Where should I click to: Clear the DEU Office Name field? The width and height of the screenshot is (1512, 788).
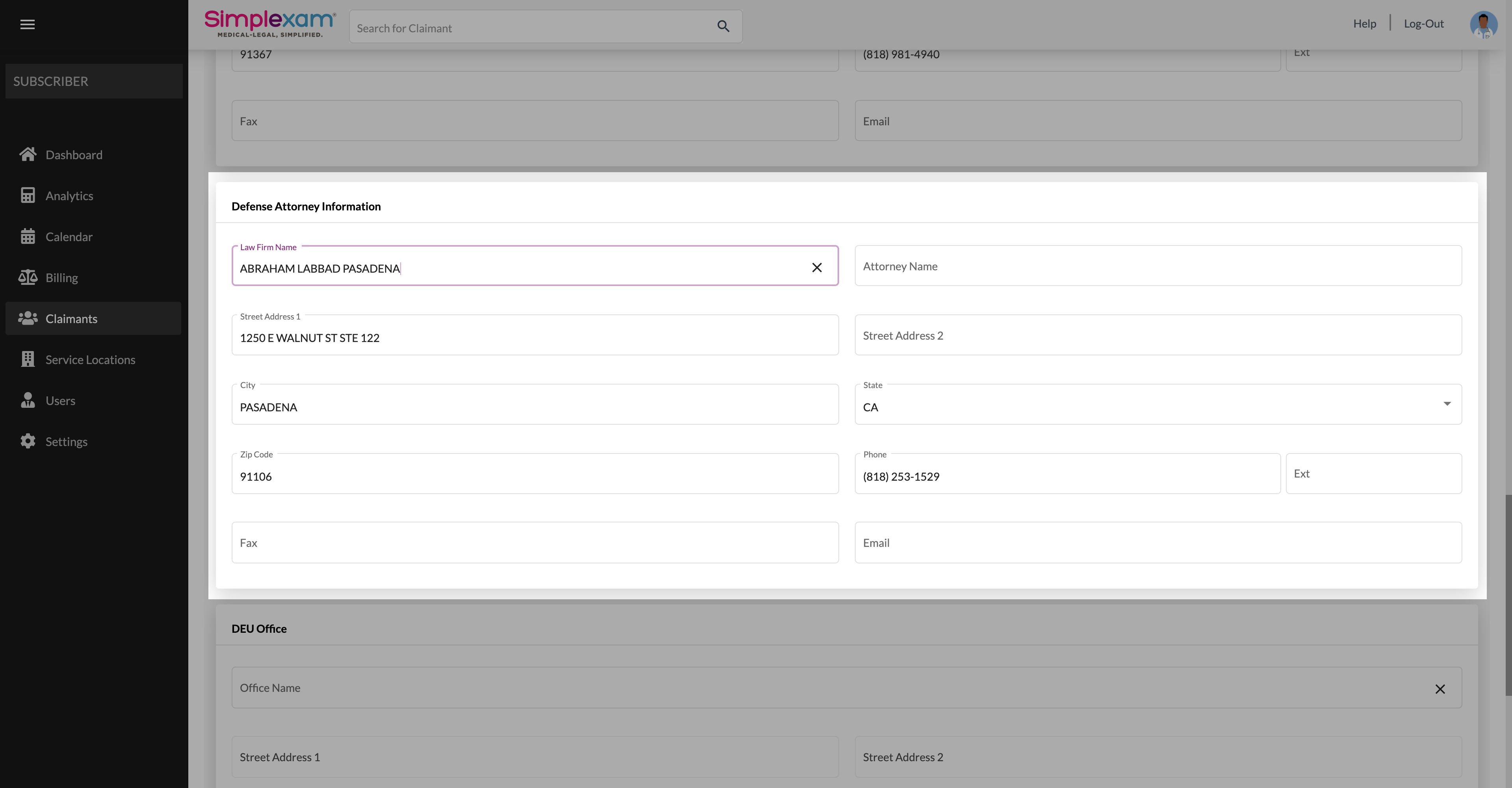coord(1440,689)
